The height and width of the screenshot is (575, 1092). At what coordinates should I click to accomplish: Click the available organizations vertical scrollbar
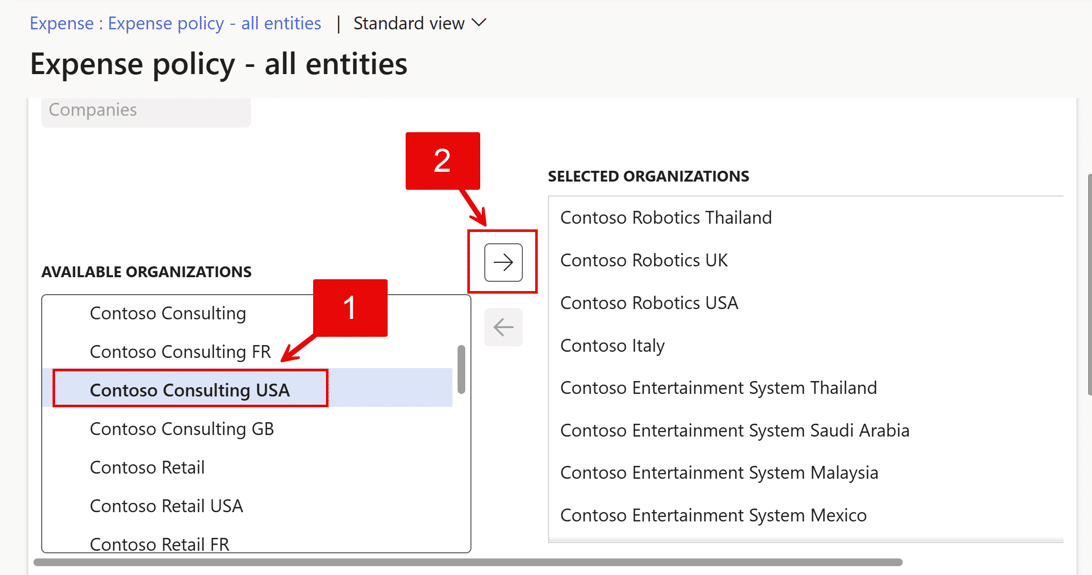point(461,370)
